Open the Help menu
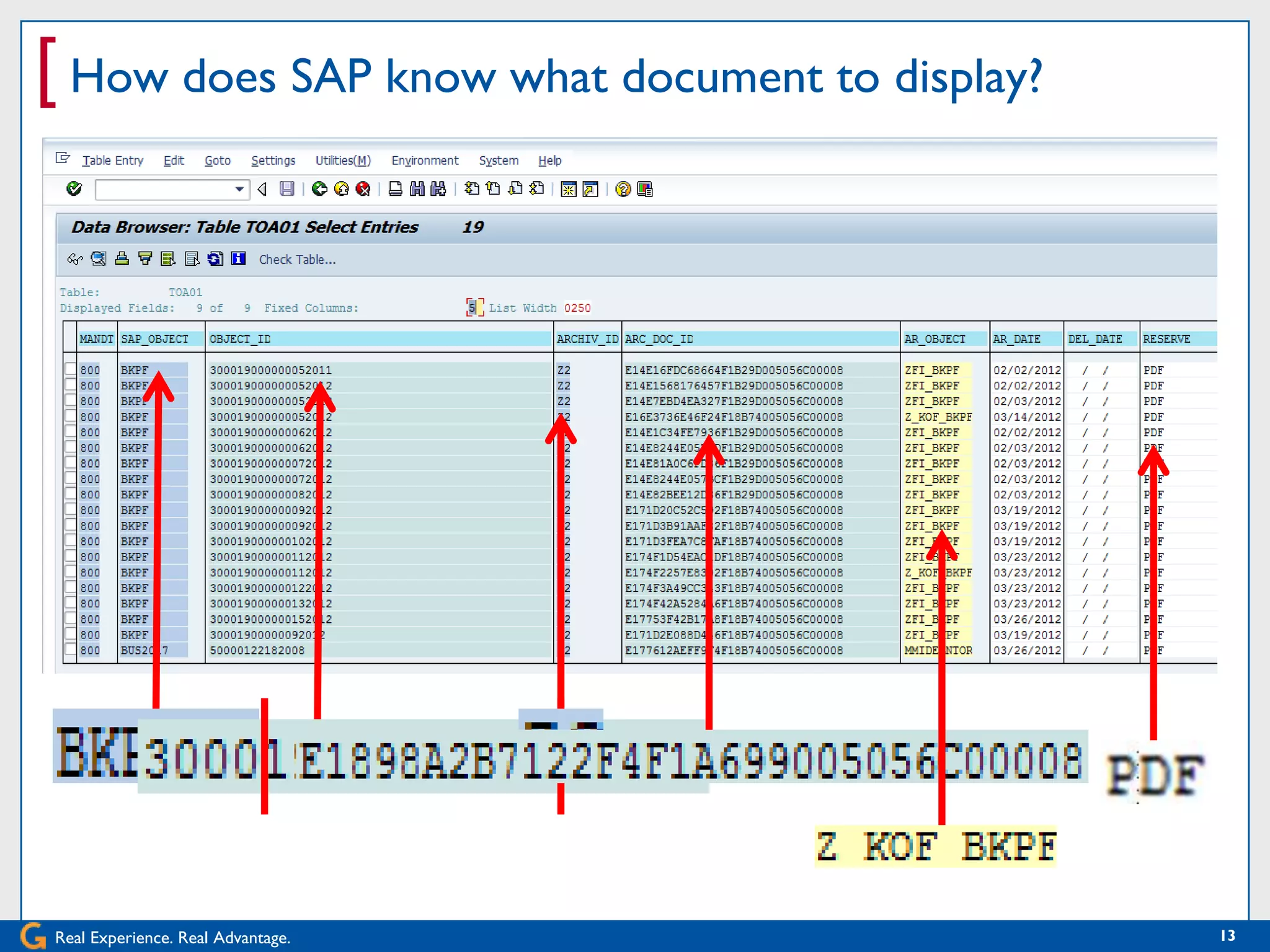Image resolution: width=1270 pixels, height=952 pixels. coord(550,161)
